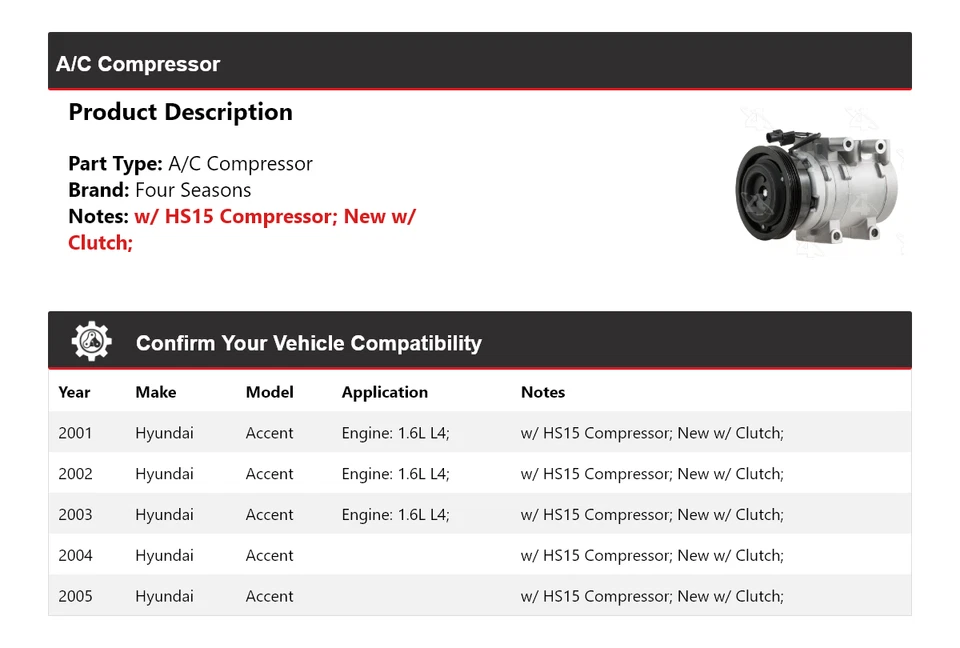
Task: Click the 2005 row notes text
Action: [x=652, y=596]
